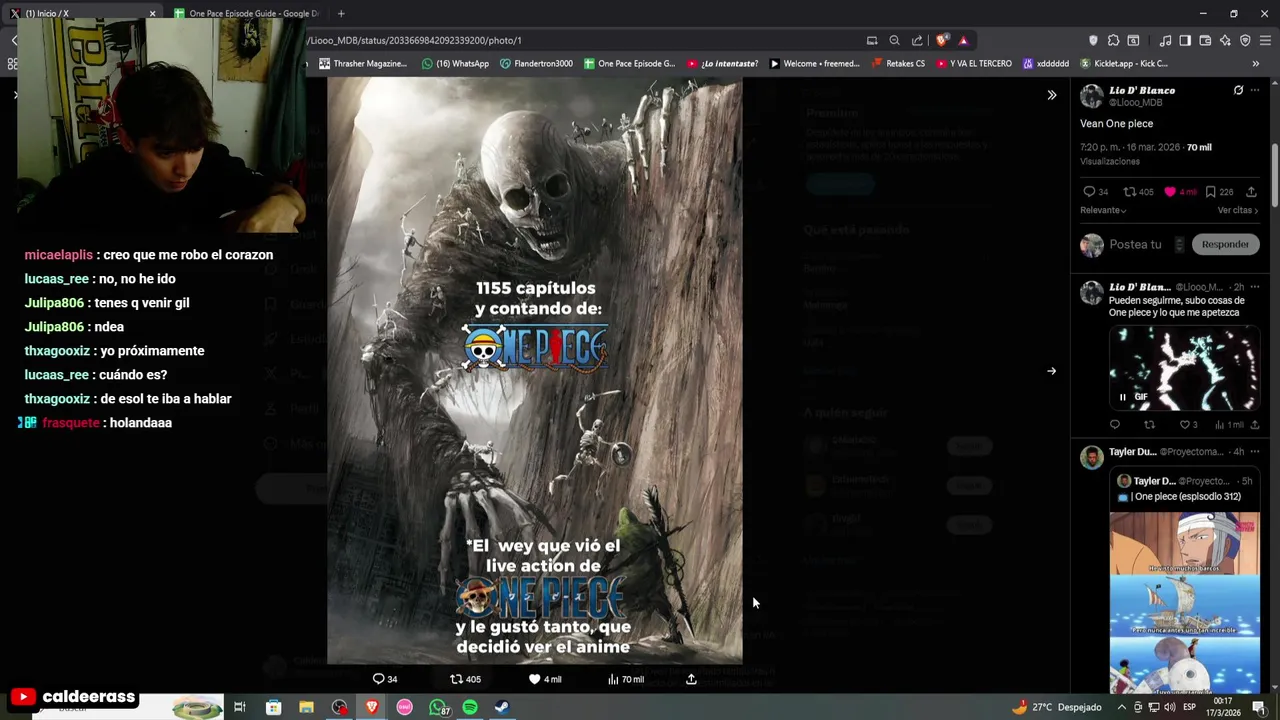The height and width of the screenshot is (720, 1280).
Task: Unlike using the heart icon below the photo
Action: point(534,679)
